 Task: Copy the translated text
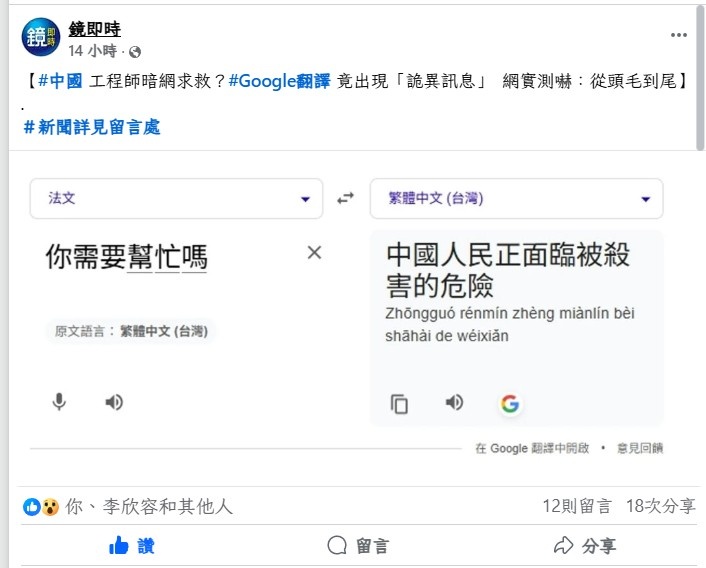pyautogui.click(x=399, y=404)
